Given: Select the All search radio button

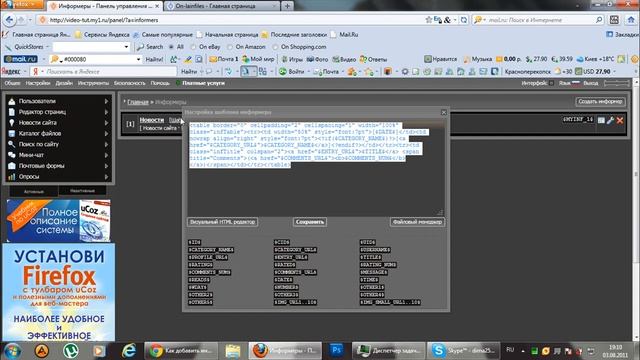Looking at the screenshot, I should (x=171, y=47).
